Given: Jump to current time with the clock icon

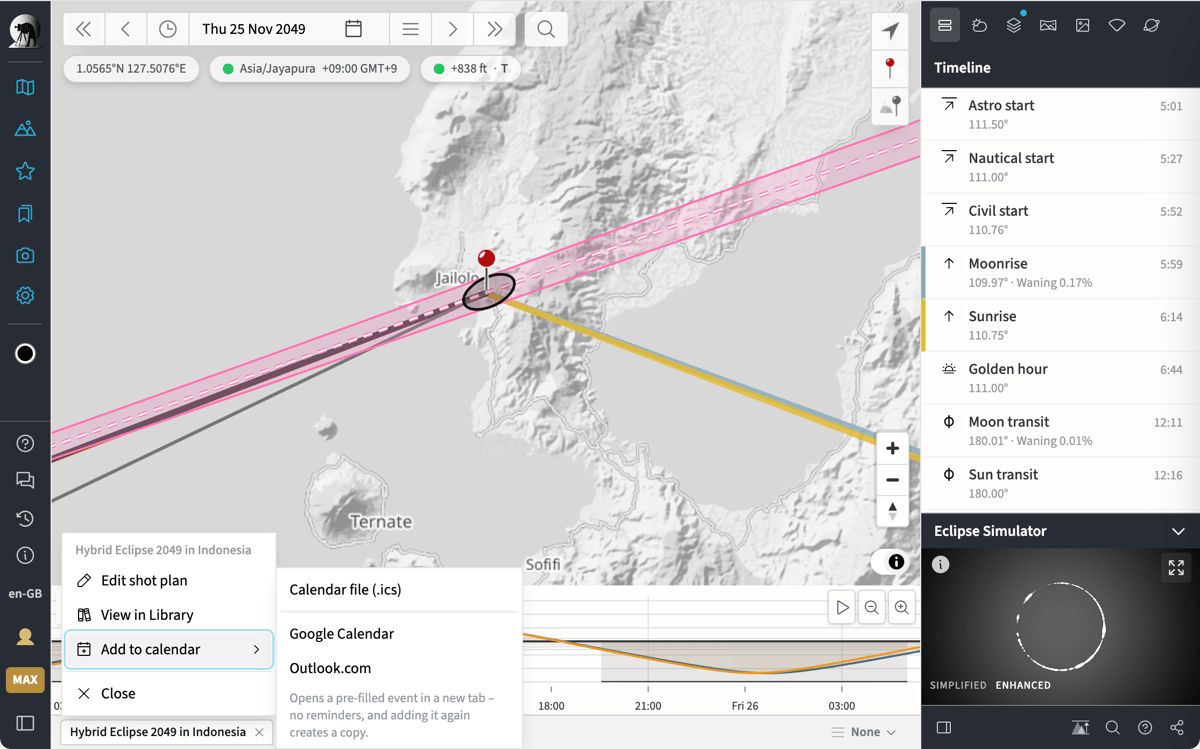Looking at the screenshot, I should click(x=168, y=29).
